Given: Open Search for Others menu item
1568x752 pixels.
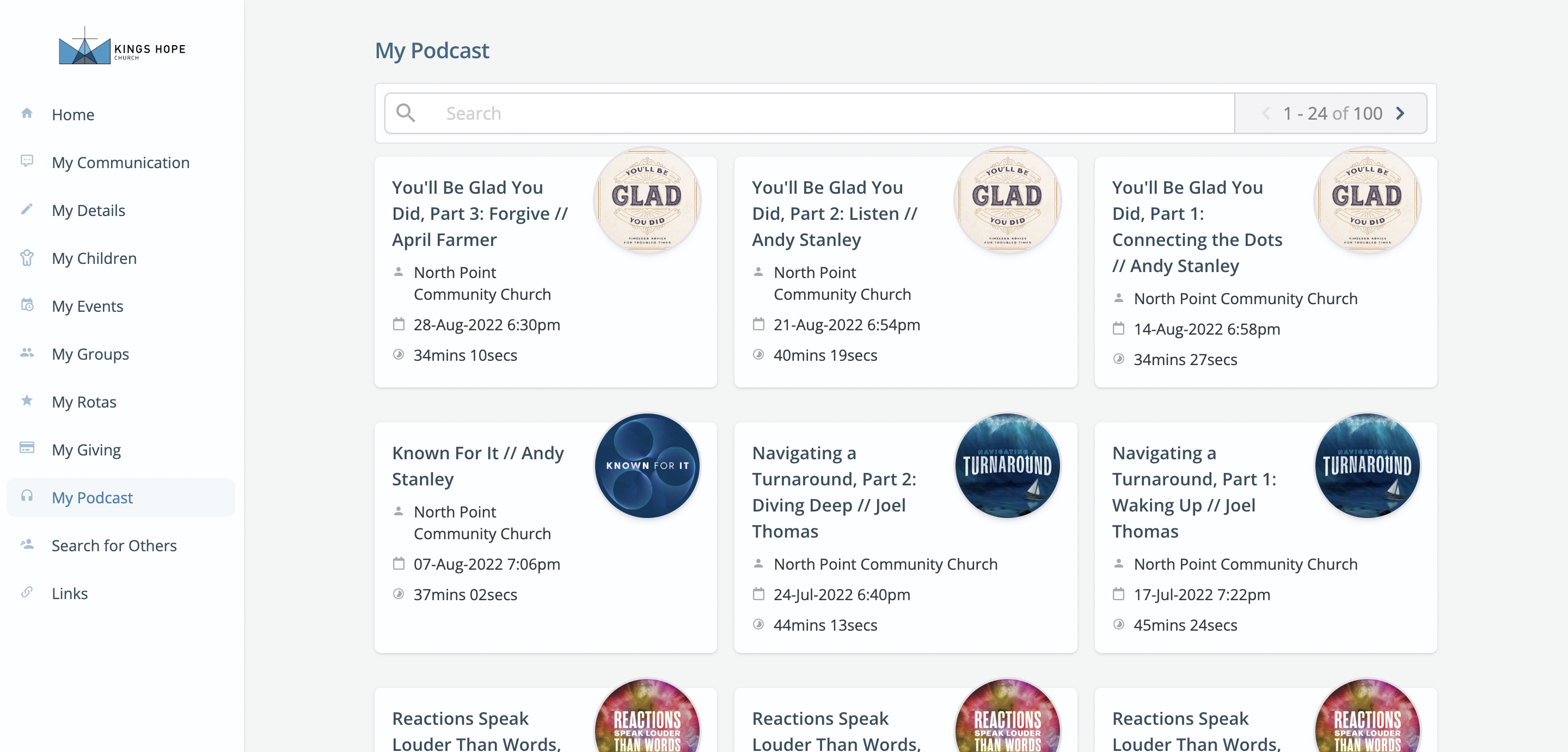Looking at the screenshot, I should tap(114, 546).
